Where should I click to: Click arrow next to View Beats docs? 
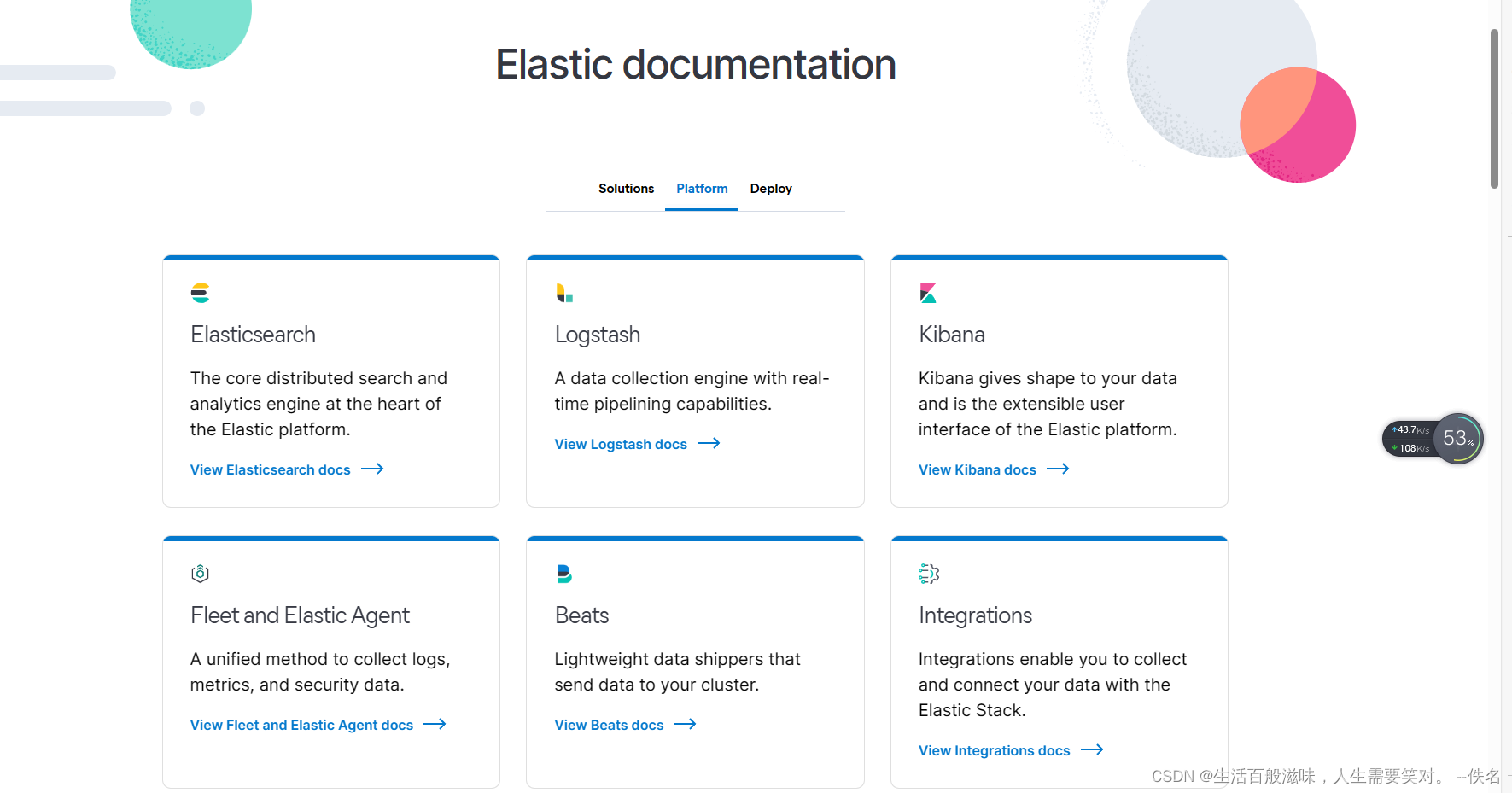(685, 724)
